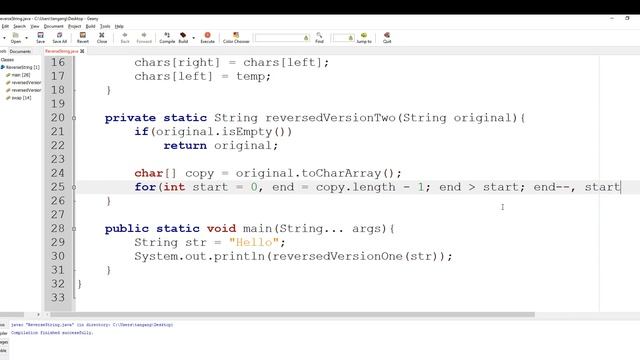Collapse the fold marker on line 20
640x360 pixels.
[x=74, y=118]
